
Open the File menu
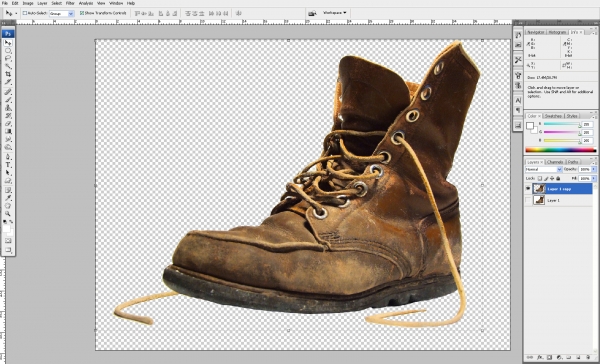click(5, 3)
